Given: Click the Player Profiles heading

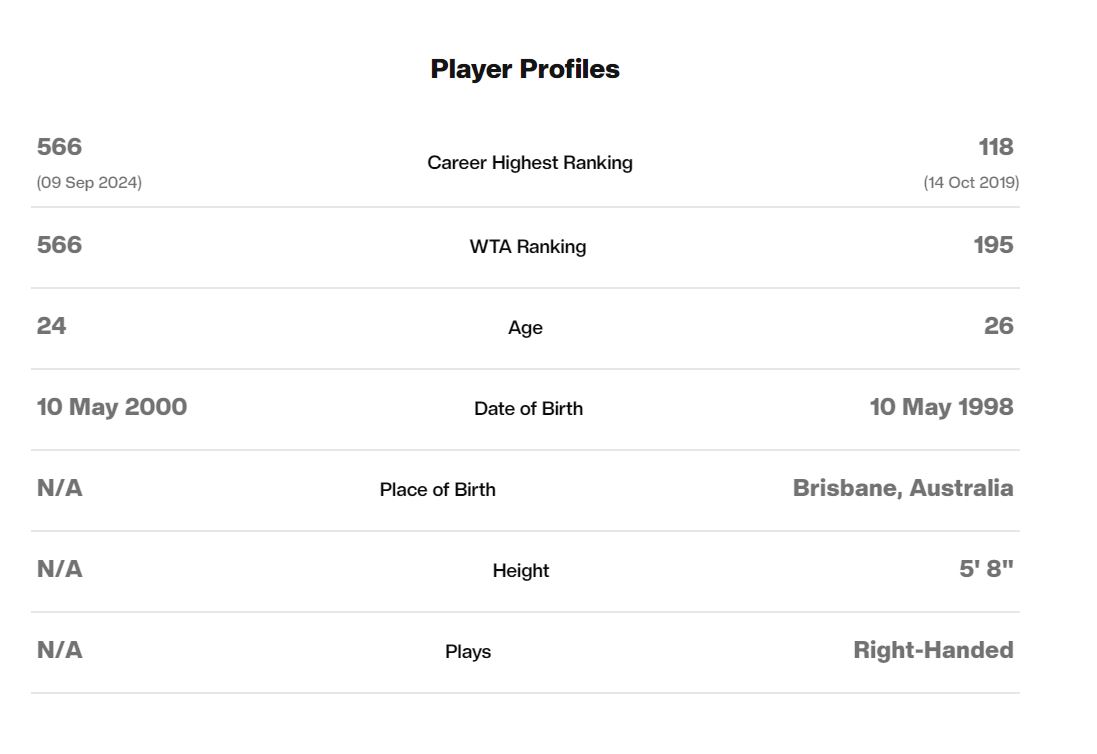Looking at the screenshot, I should [525, 69].
